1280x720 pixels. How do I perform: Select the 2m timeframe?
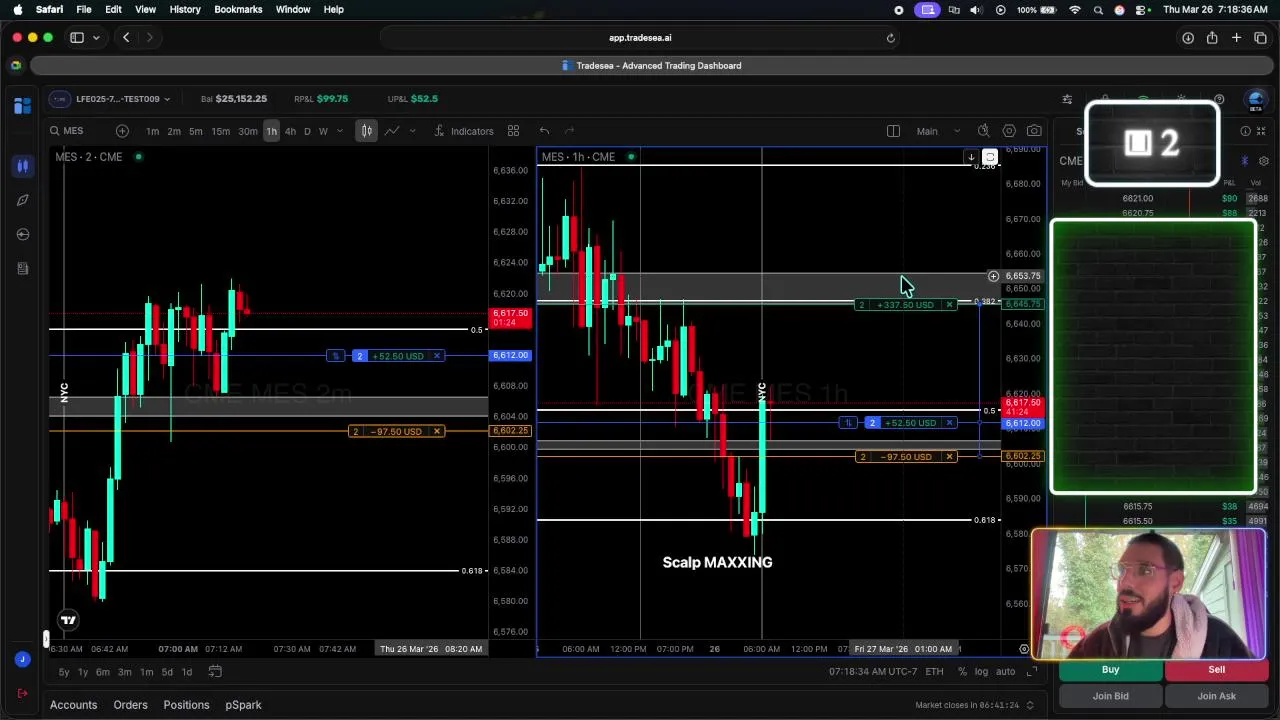pyautogui.click(x=174, y=131)
